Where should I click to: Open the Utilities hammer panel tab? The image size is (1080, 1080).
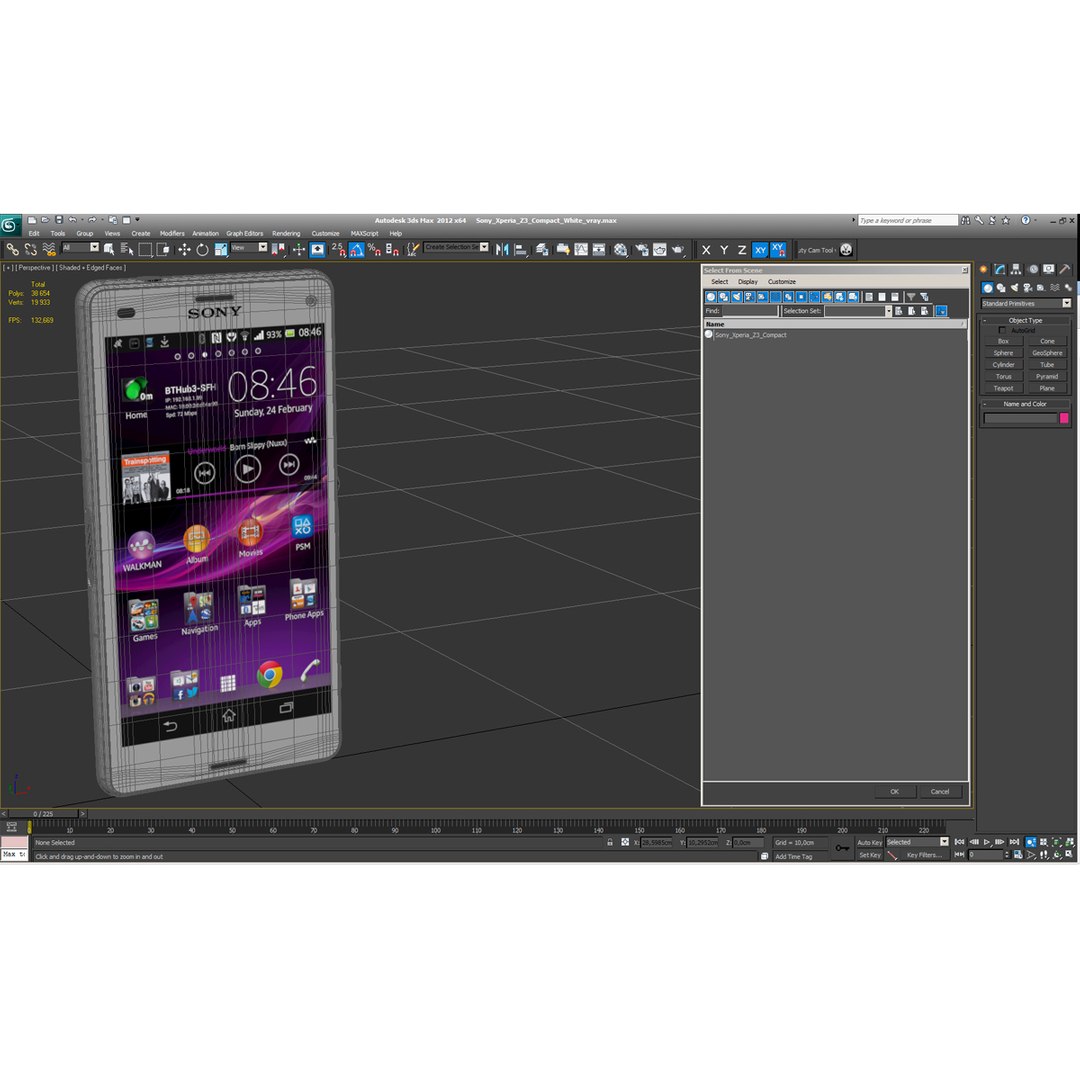coord(1065,269)
